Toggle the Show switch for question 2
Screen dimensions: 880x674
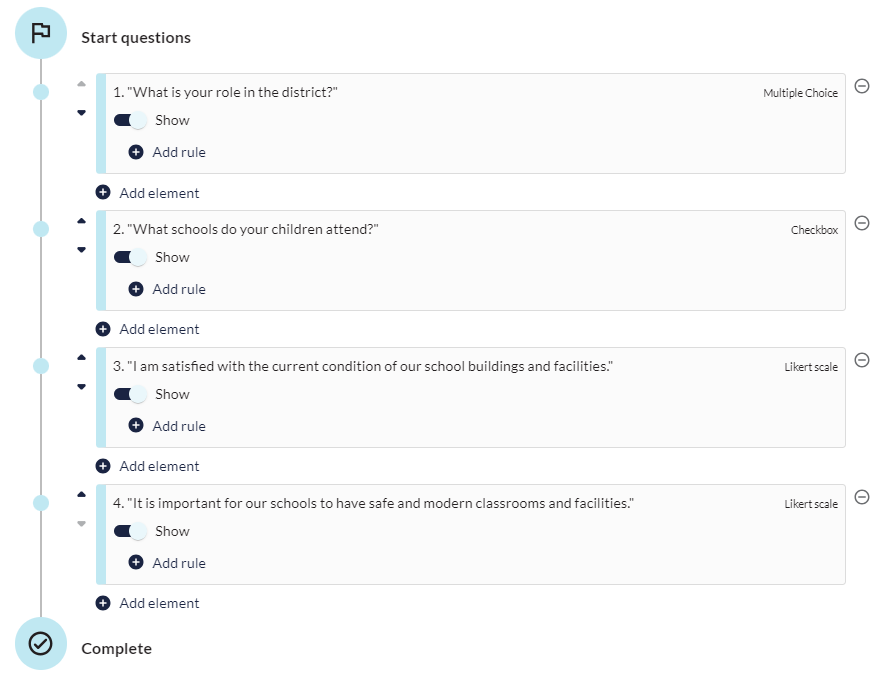coord(130,257)
